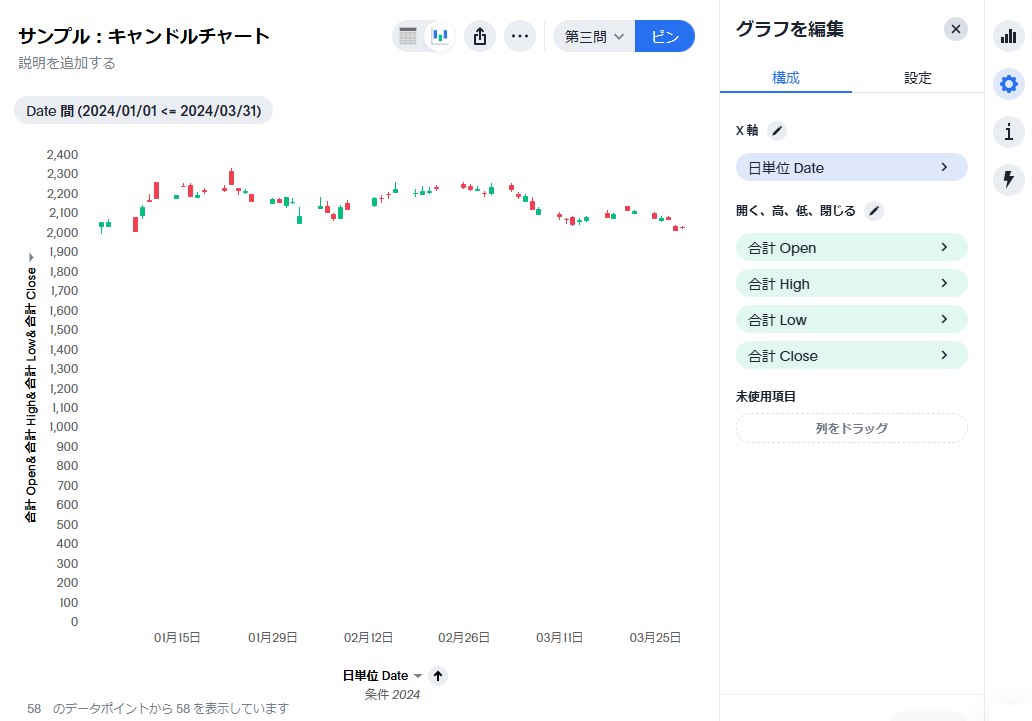
Task: Edit X軸 with the pencil icon
Action: click(777, 131)
